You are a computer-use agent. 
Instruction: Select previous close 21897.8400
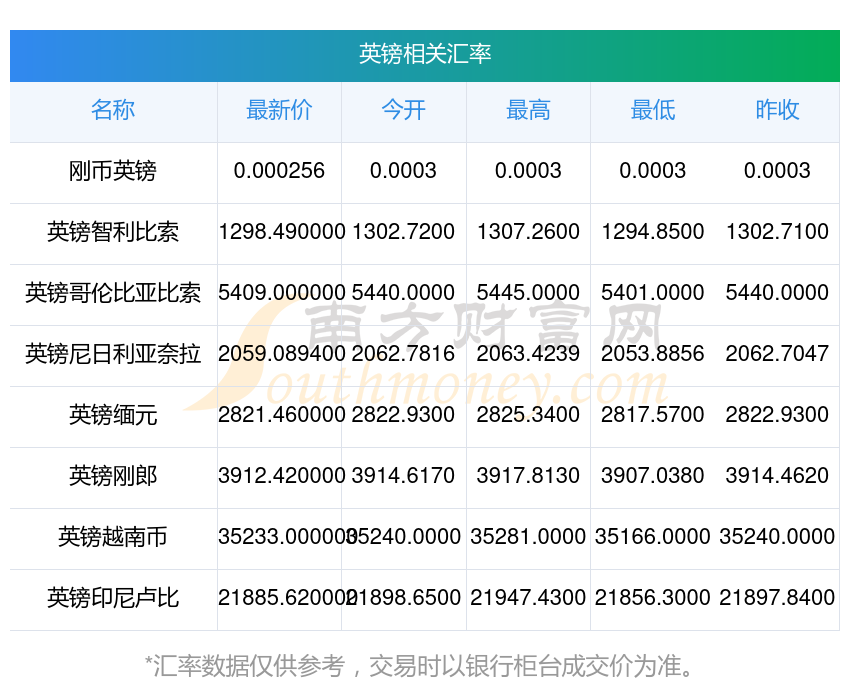pos(777,598)
